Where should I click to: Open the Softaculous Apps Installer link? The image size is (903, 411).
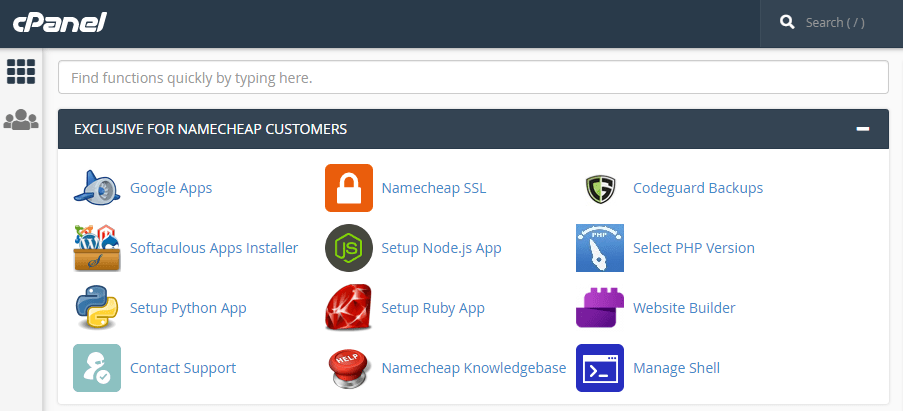click(214, 248)
